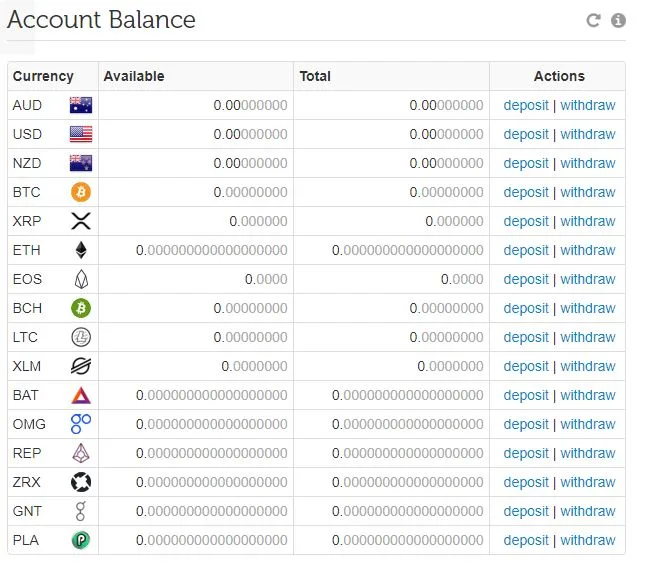Click the Australian flag icon
Image resolution: width=648 pixels, height=578 pixels.
(81, 105)
